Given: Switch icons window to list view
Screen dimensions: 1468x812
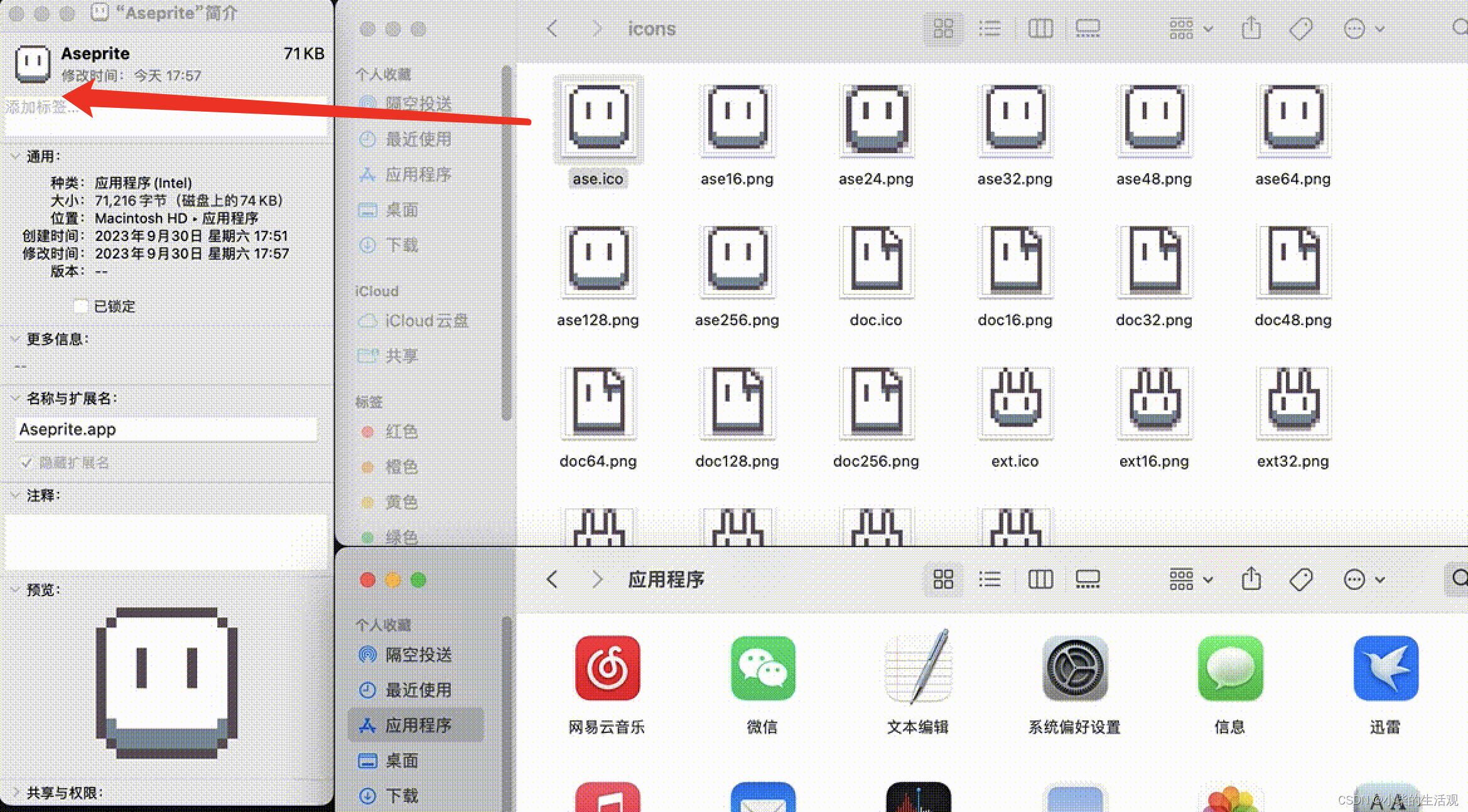Looking at the screenshot, I should tap(990, 28).
